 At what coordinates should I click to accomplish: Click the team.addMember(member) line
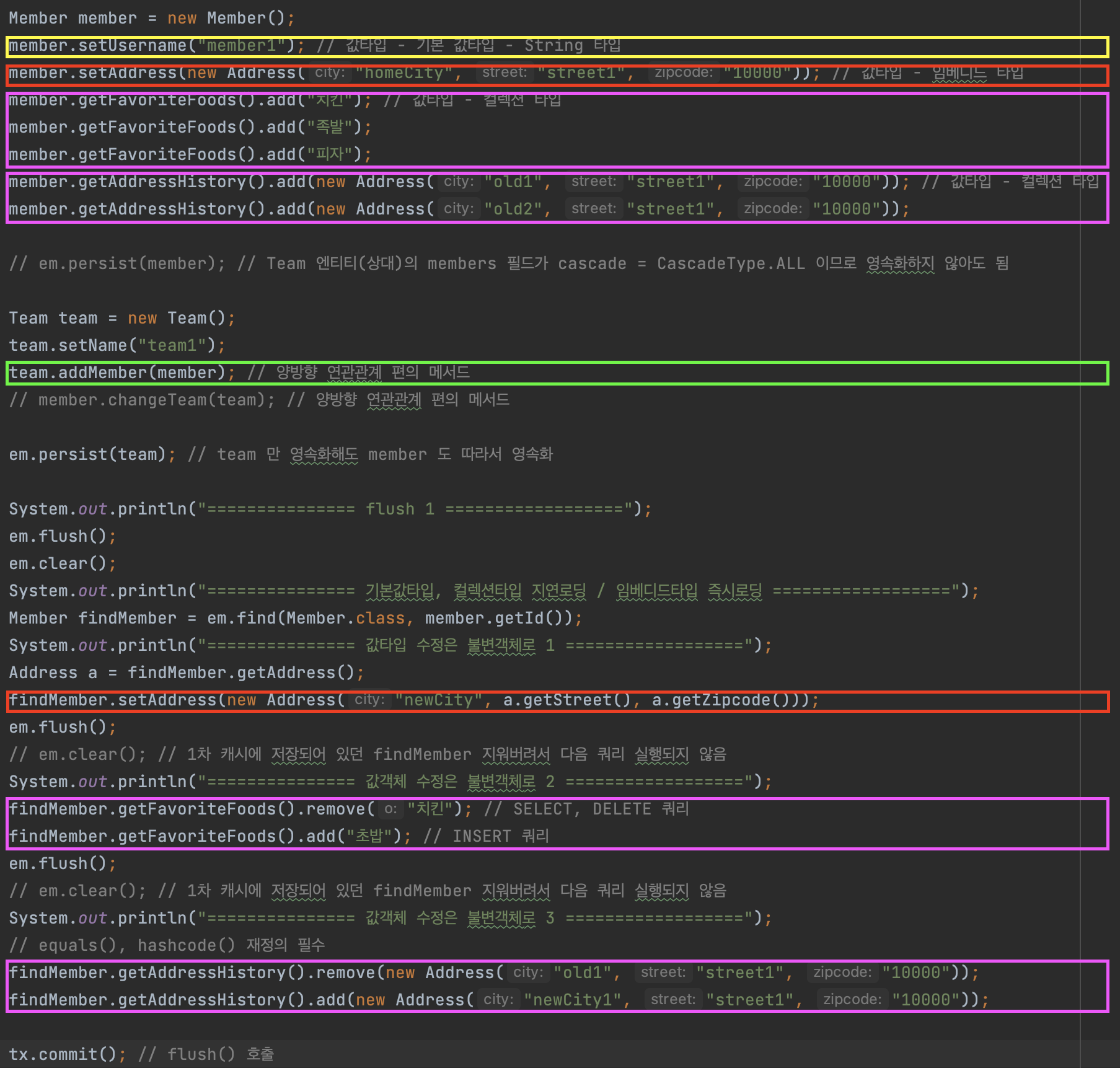coord(239,373)
